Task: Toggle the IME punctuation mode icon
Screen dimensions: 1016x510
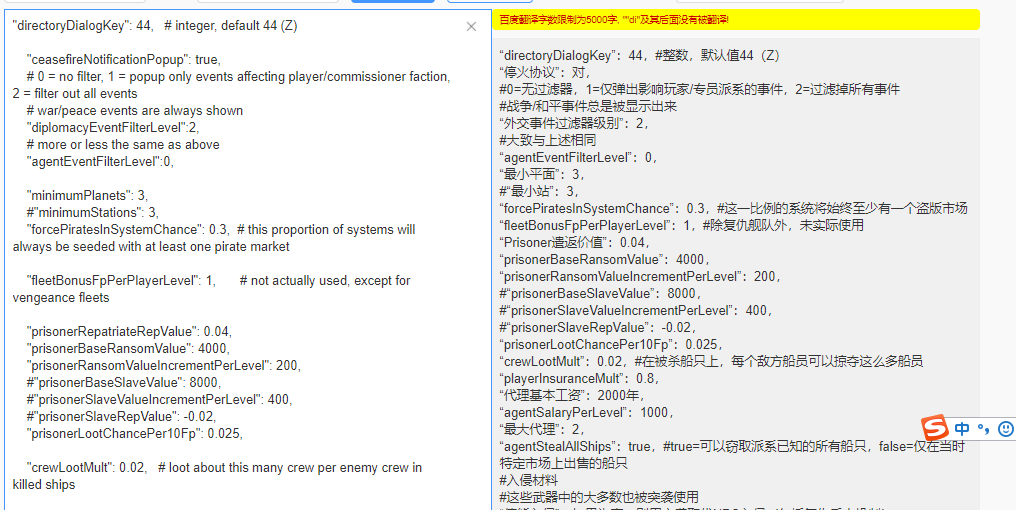Action: tap(983, 429)
